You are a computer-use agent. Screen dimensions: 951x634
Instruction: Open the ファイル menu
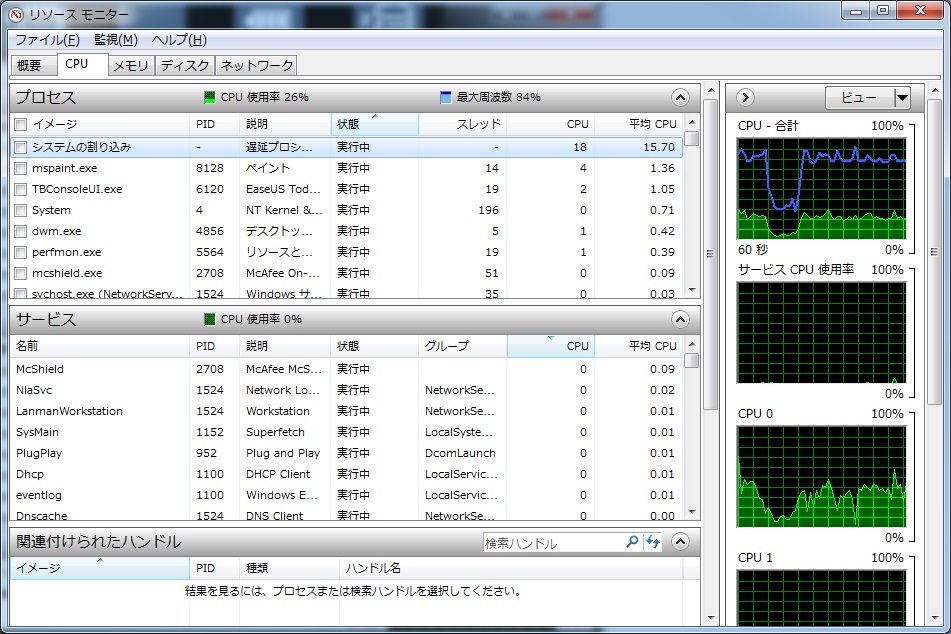coord(47,40)
